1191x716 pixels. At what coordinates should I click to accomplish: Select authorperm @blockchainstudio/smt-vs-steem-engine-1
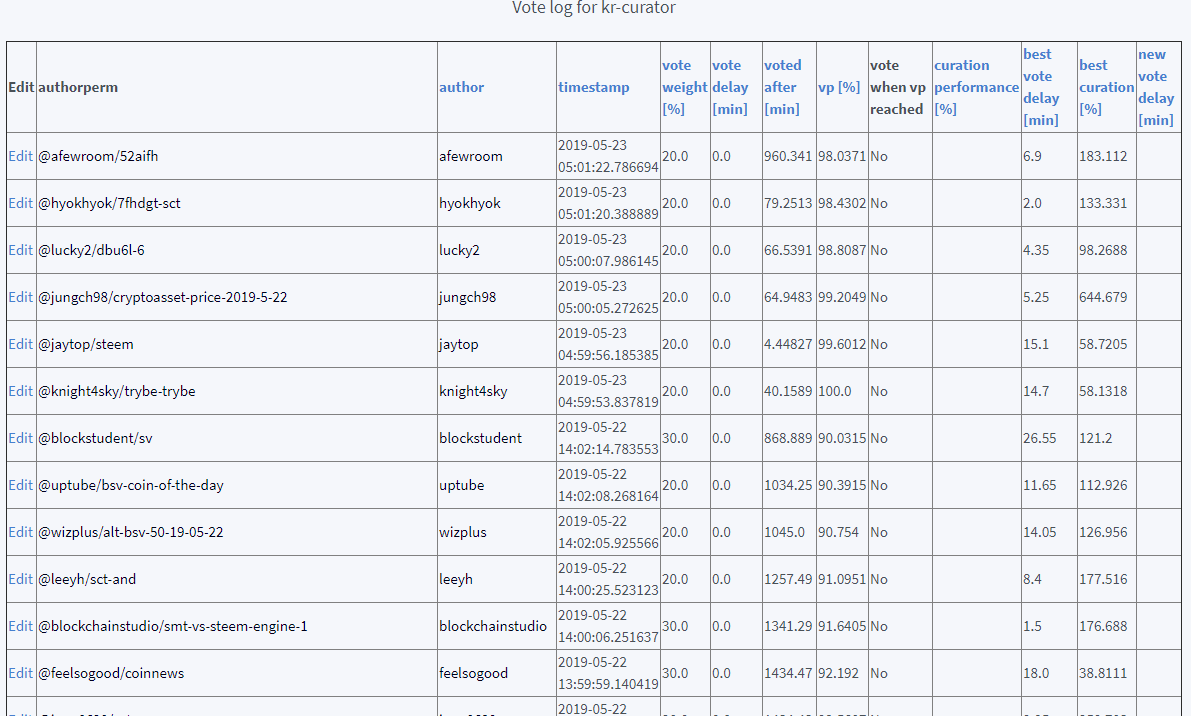tap(173, 627)
